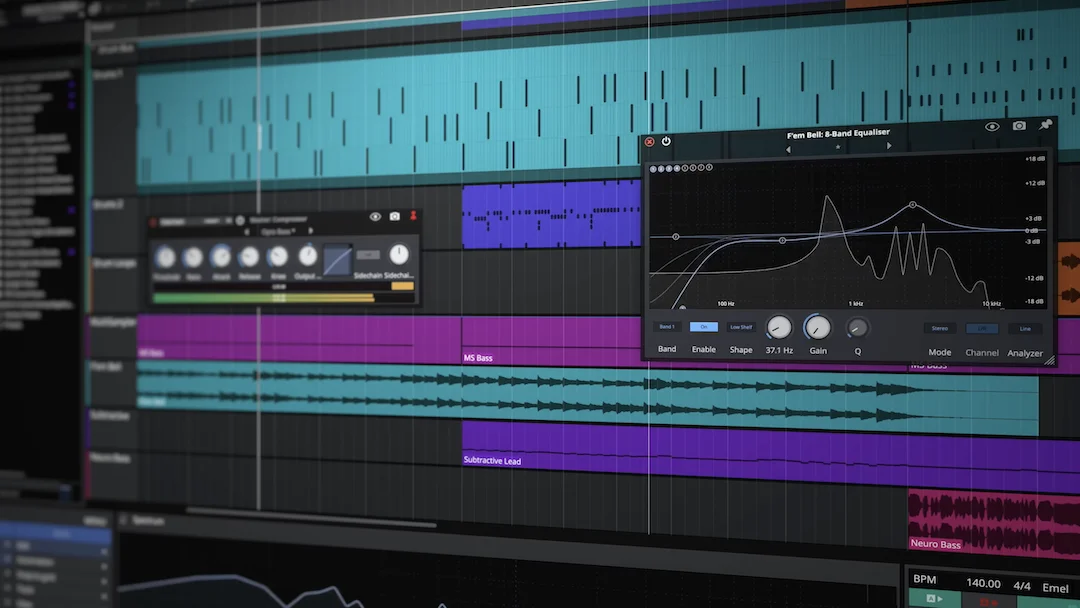
Task: Click the compressor Output knob
Action: pos(307,255)
